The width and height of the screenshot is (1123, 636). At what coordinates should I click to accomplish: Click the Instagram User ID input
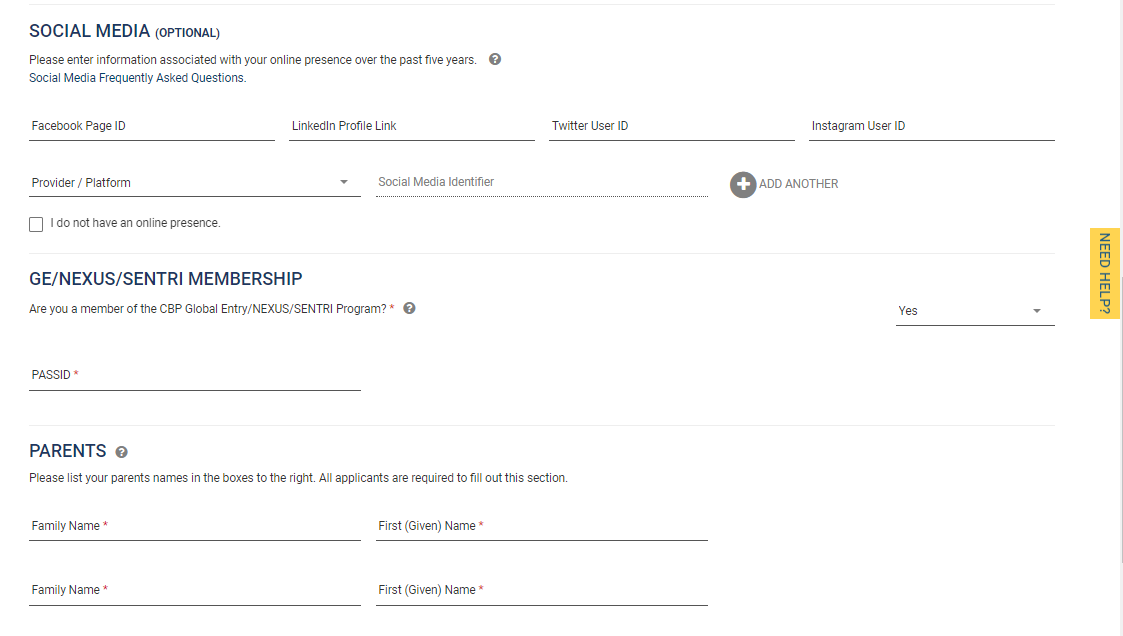931,127
